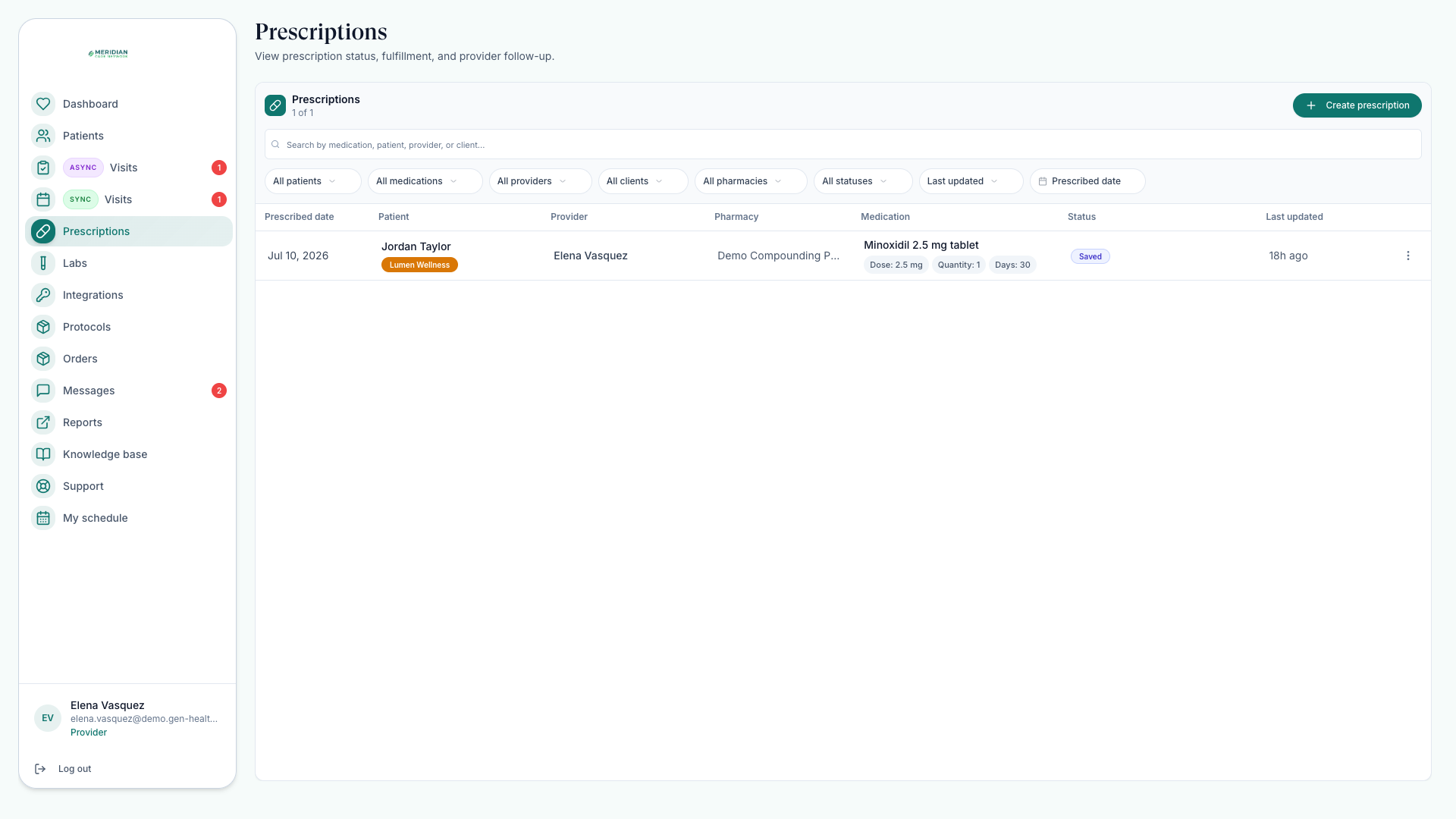Click the Log out arrow icon
This screenshot has width=1456, height=819.
[x=40, y=769]
